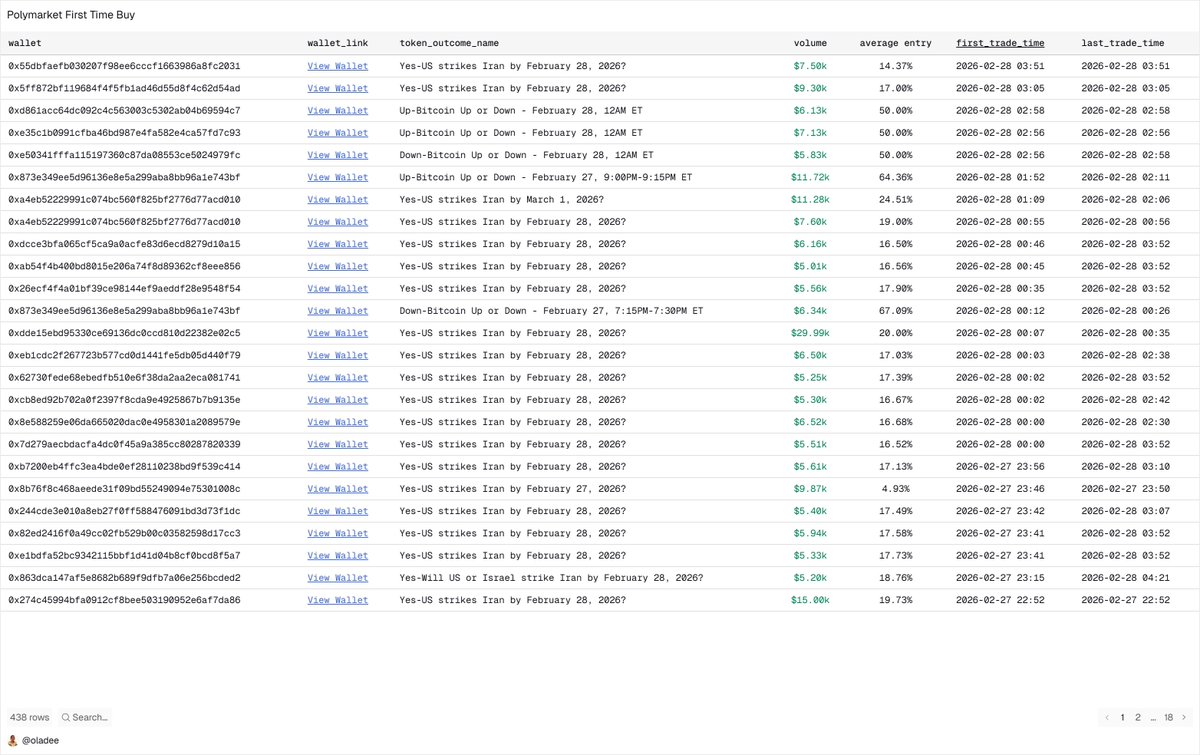Image resolution: width=1200 pixels, height=755 pixels.
Task: Sort by token_outcome_name column header
Action: coord(449,43)
